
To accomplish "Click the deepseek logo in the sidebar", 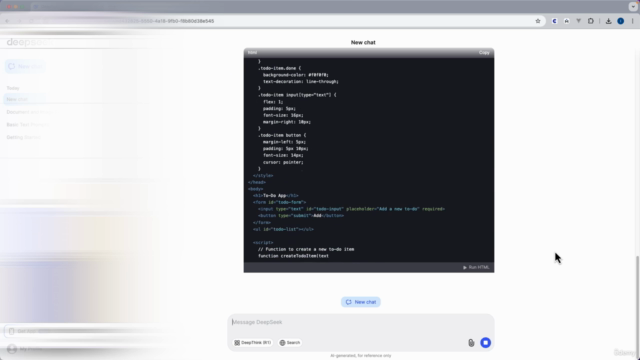I will 30,42.
